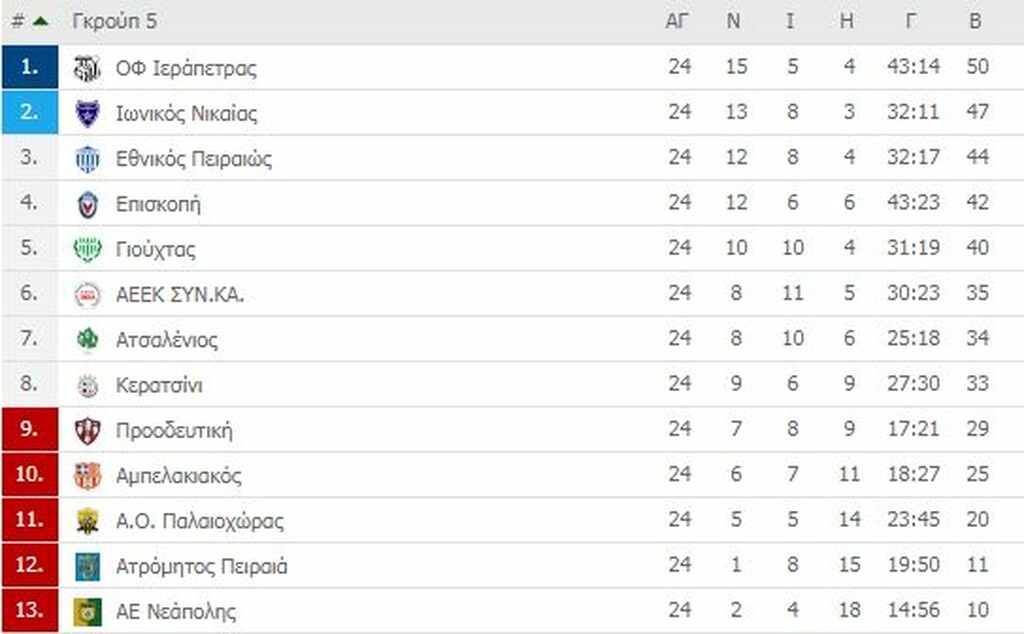This screenshot has width=1024, height=634.
Task: Open the Επισκοπή club emblem
Action: 88,202
